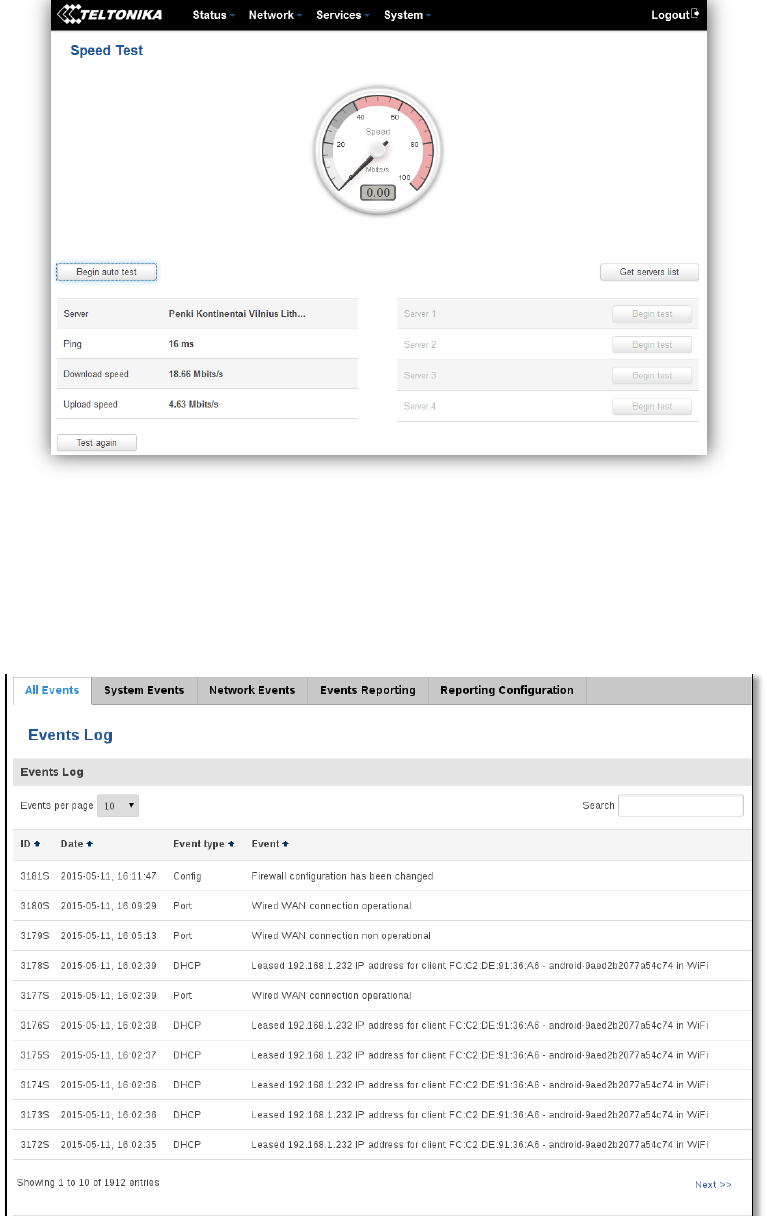Click the Config event type cell

(x=187, y=876)
